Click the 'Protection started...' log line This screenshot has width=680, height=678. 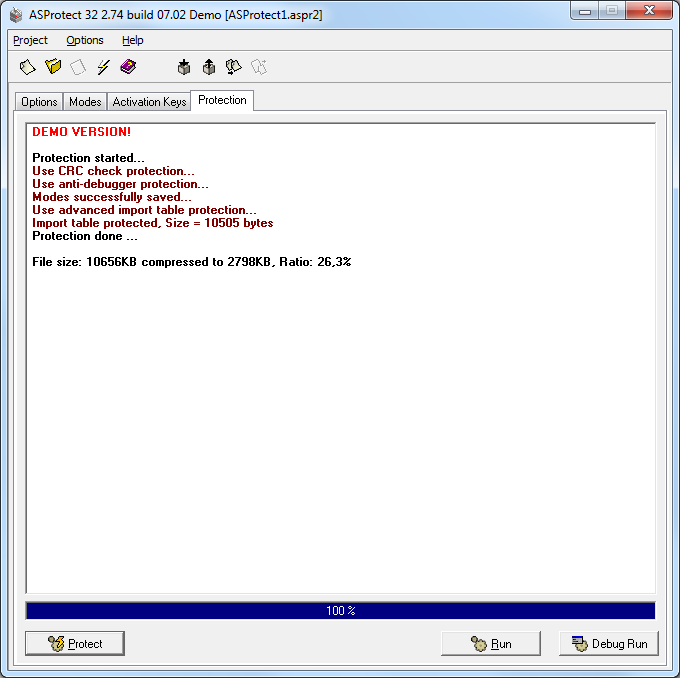pyautogui.click(x=88, y=158)
